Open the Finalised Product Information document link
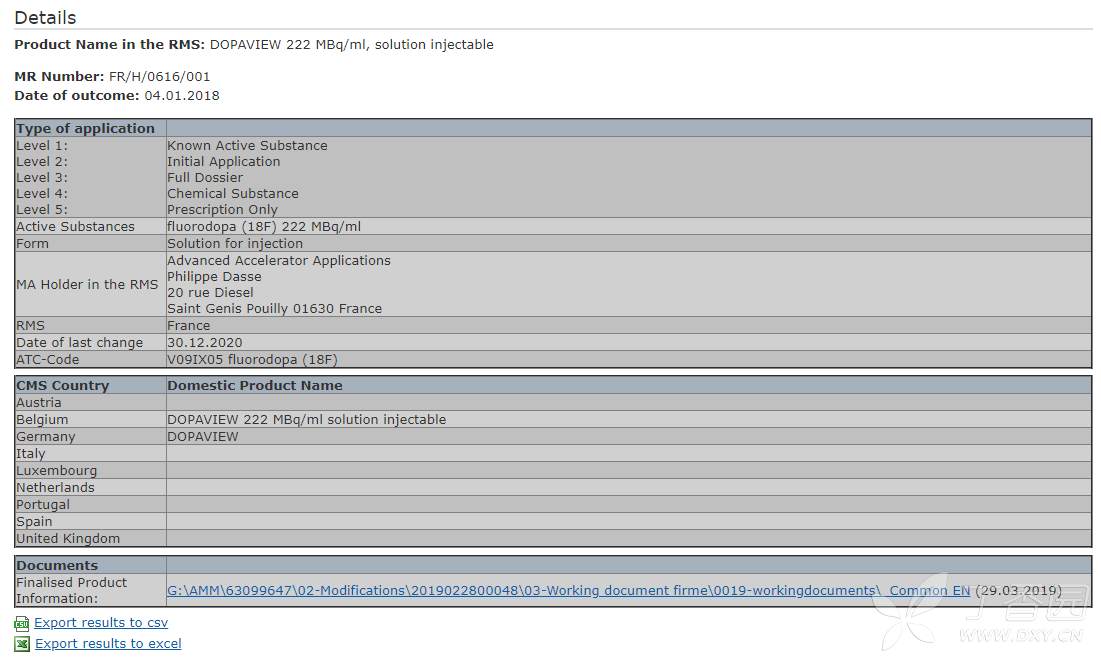 (x=568, y=591)
